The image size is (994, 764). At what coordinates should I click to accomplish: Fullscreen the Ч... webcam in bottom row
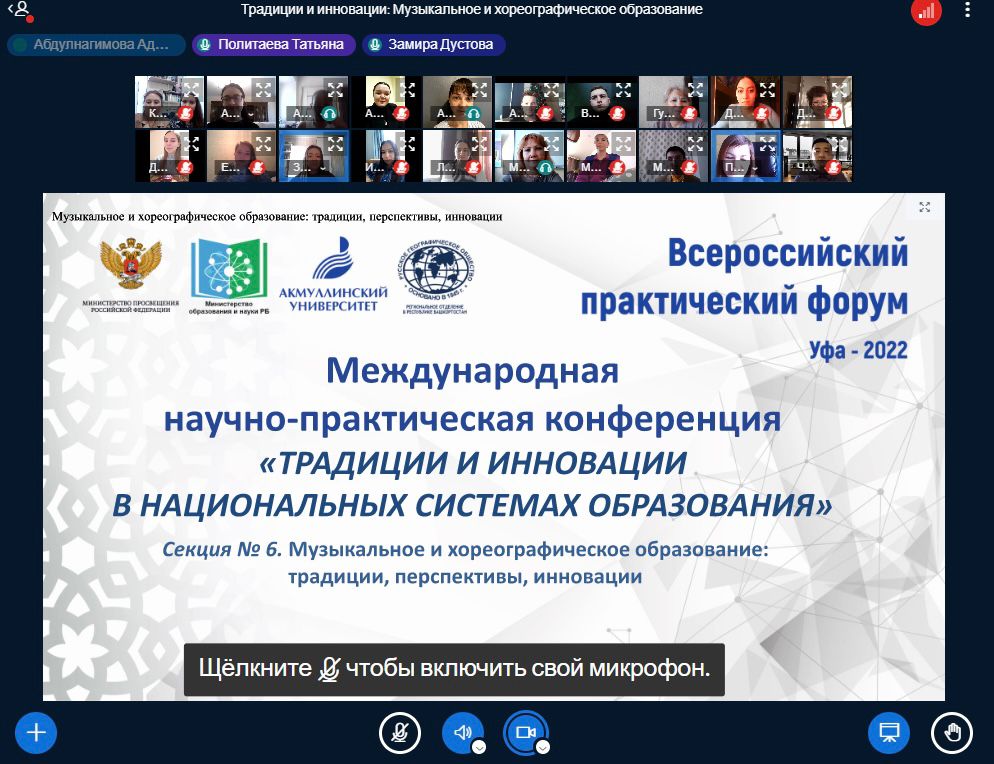[x=838, y=143]
